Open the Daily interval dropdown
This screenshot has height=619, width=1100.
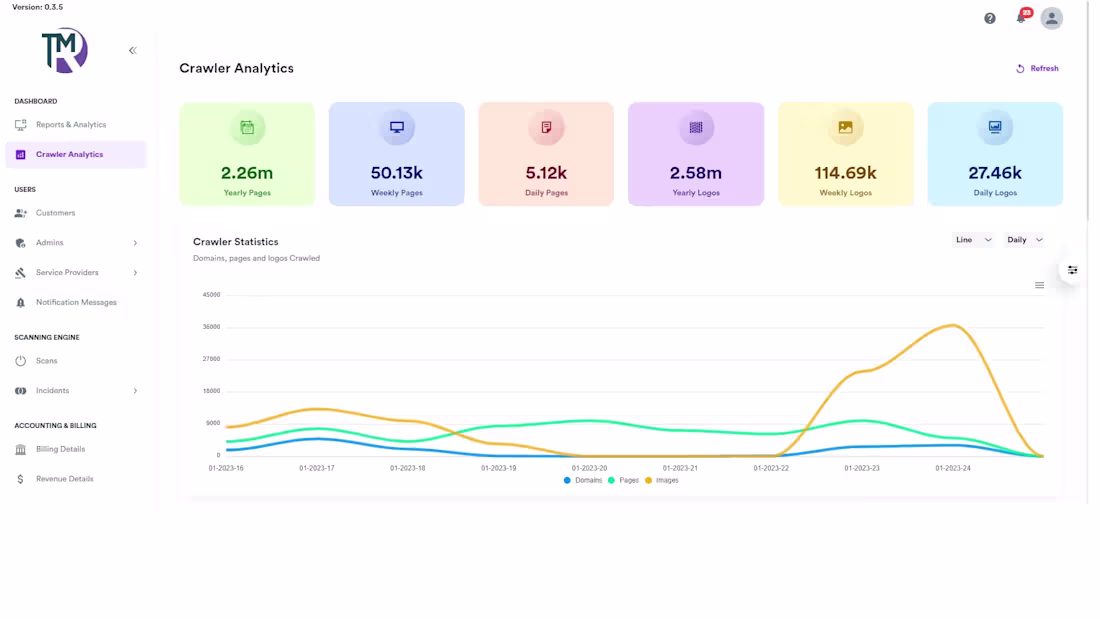click(1024, 240)
